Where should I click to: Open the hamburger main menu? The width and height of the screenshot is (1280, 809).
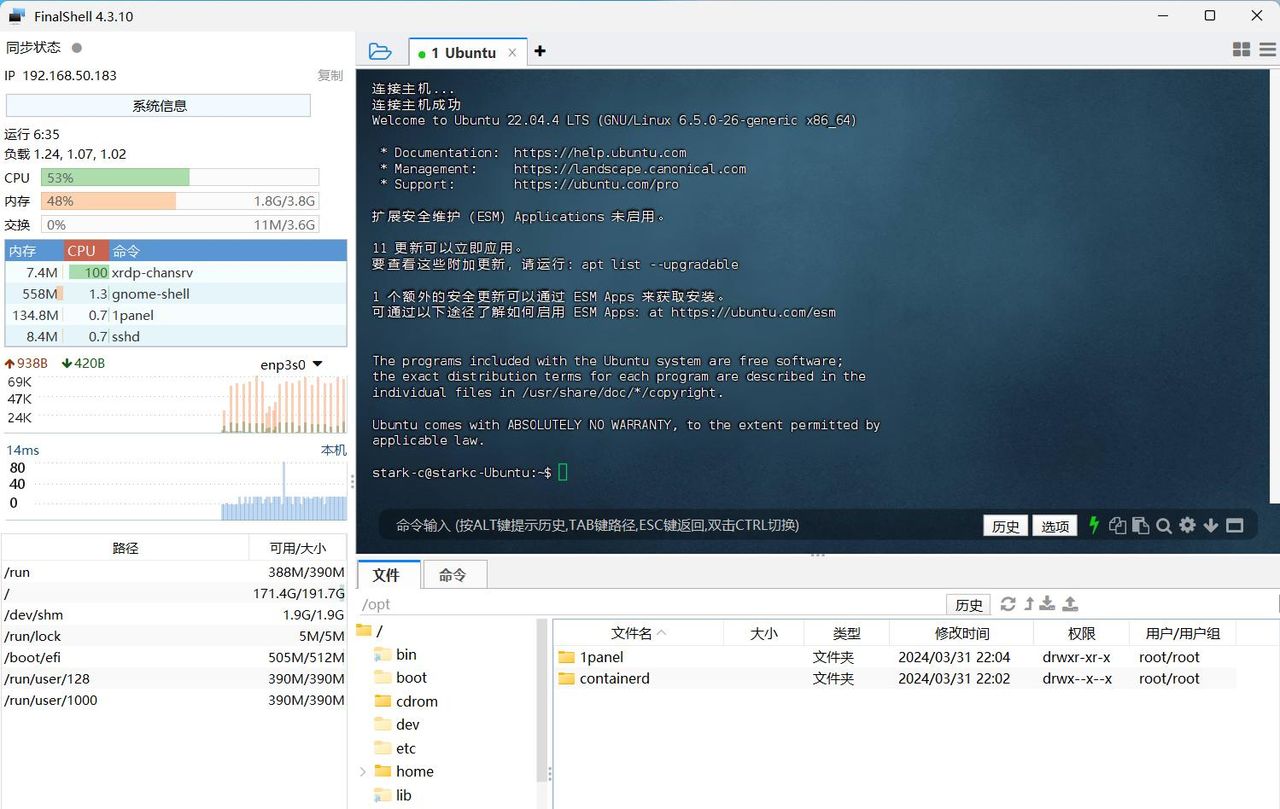(x=1268, y=50)
